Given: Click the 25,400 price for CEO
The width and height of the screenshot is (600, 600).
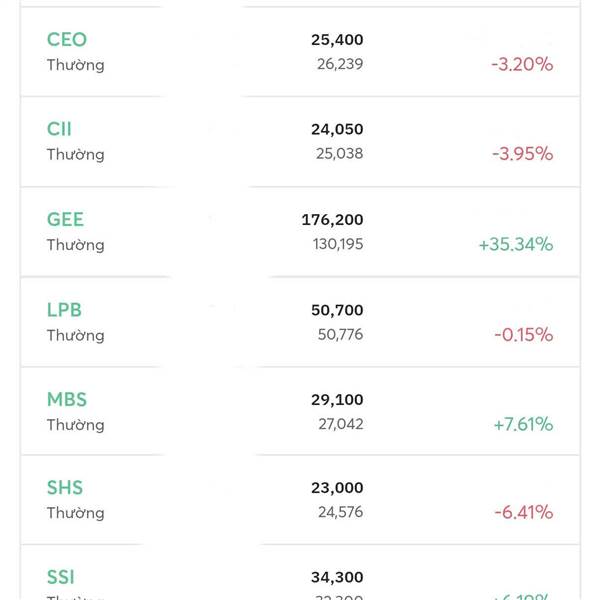Looking at the screenshot, I should point(337,40).
